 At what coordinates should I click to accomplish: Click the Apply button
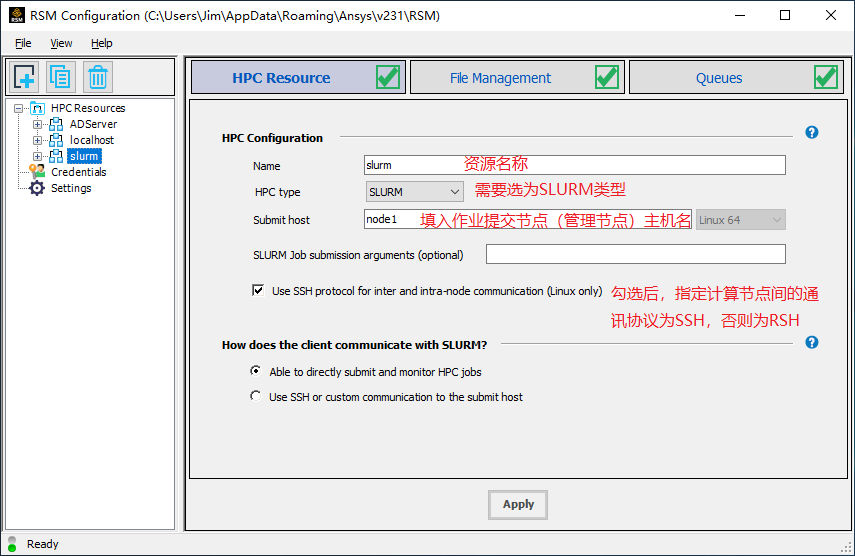tap(517, 504)
